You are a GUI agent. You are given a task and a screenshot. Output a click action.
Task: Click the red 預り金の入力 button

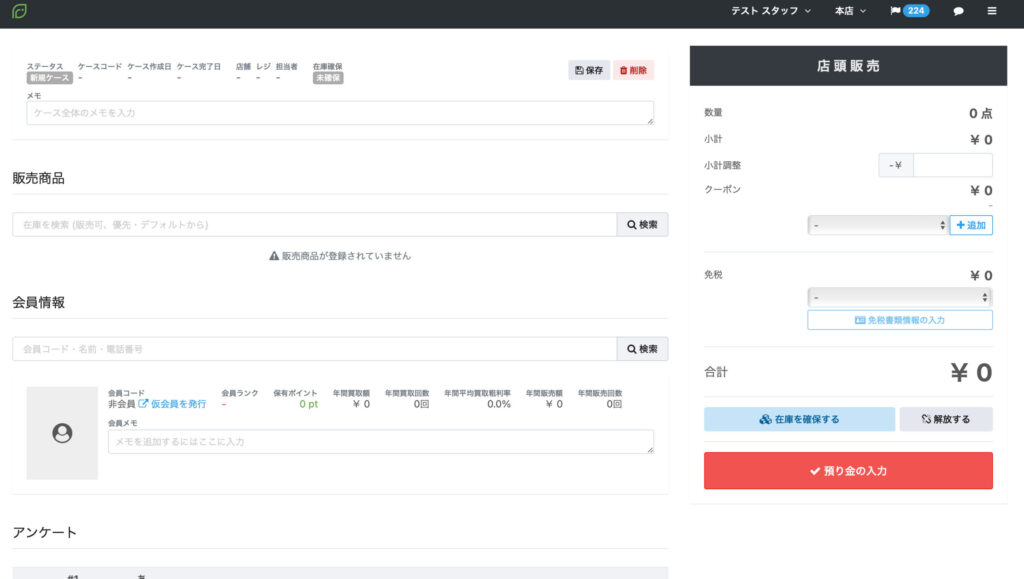[x=848, y=471]
